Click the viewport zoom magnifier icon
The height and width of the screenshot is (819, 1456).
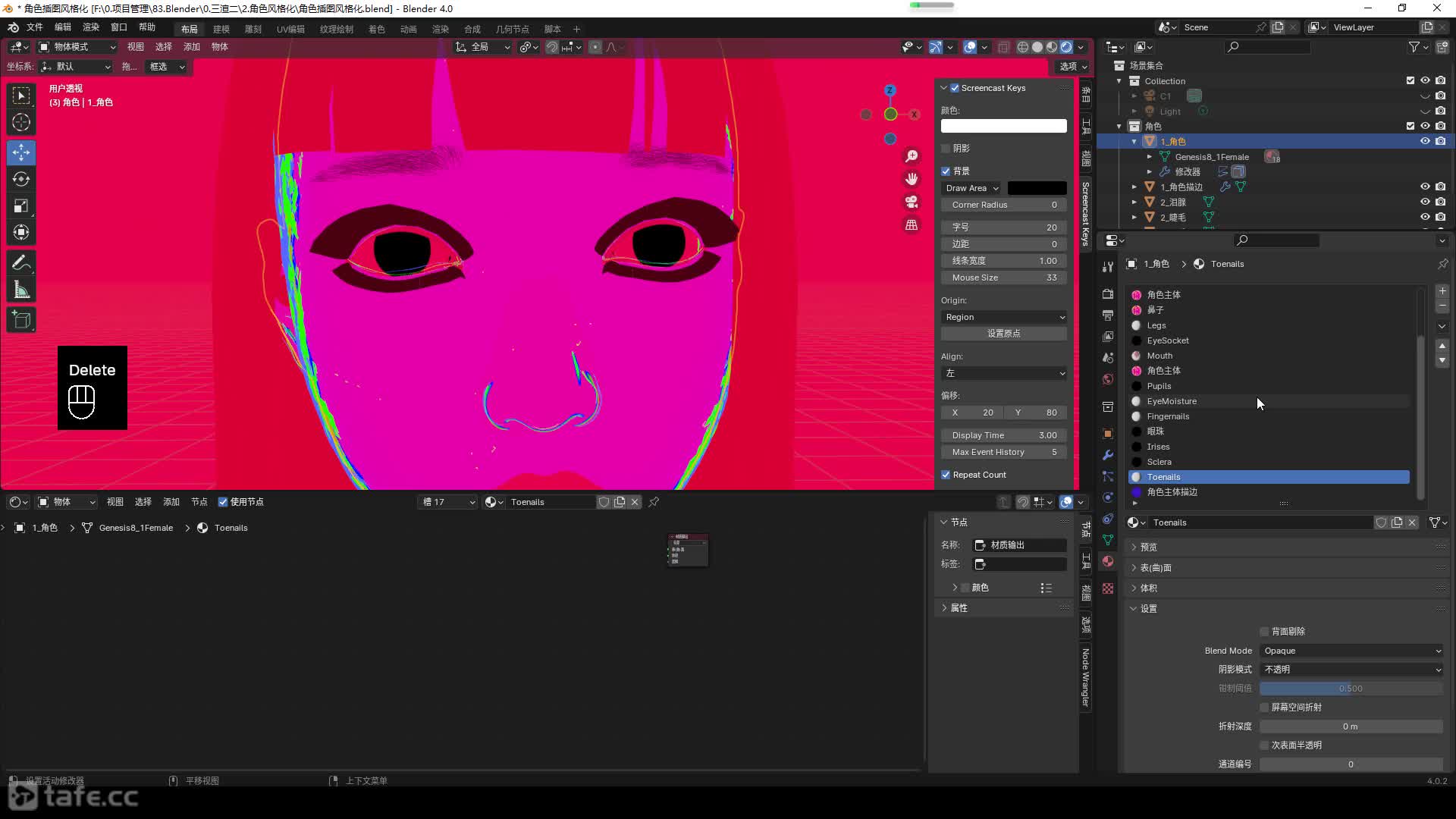(912, 156)
